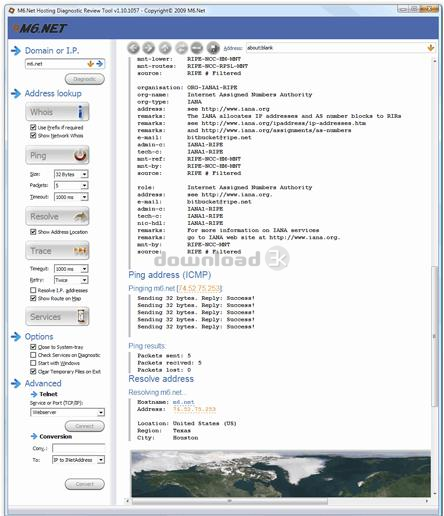Enable Start with Windows option
Image resolution: width=444 pixels, height=516 pixels.
pos(33,363)
